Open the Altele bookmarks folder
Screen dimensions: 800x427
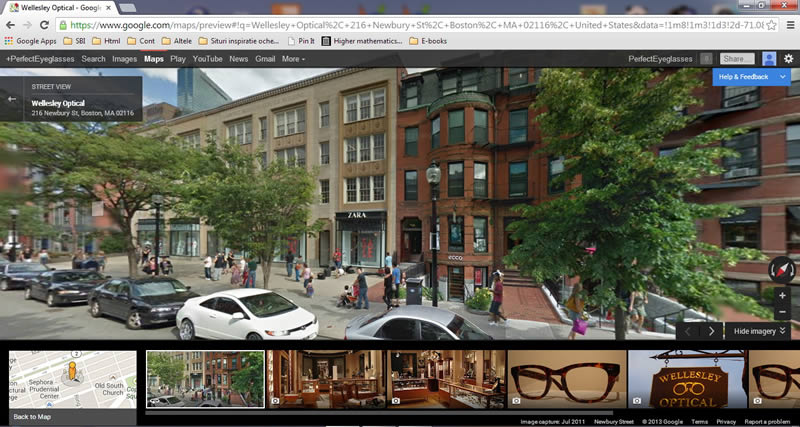(x=178, y=41)
